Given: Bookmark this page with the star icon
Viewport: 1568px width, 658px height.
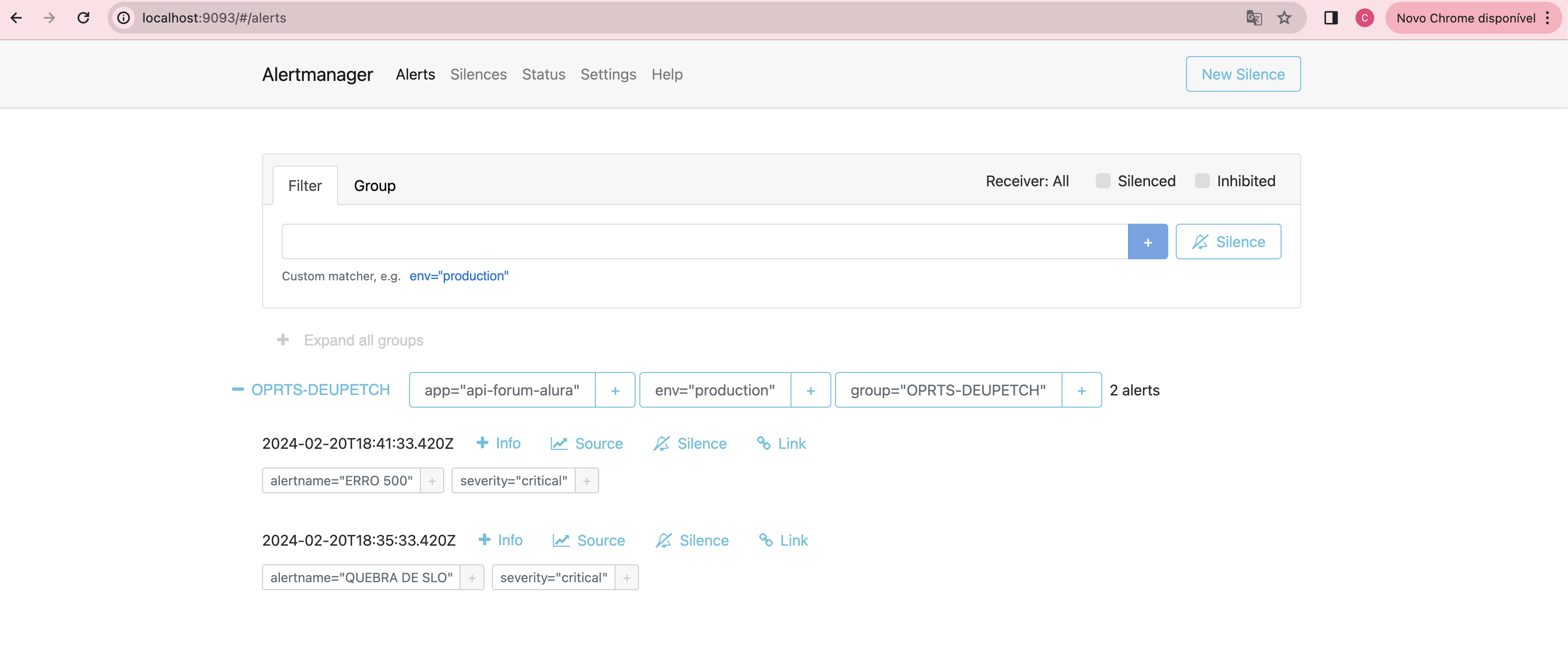Looking at the screenshot, I should point(1284,18).
